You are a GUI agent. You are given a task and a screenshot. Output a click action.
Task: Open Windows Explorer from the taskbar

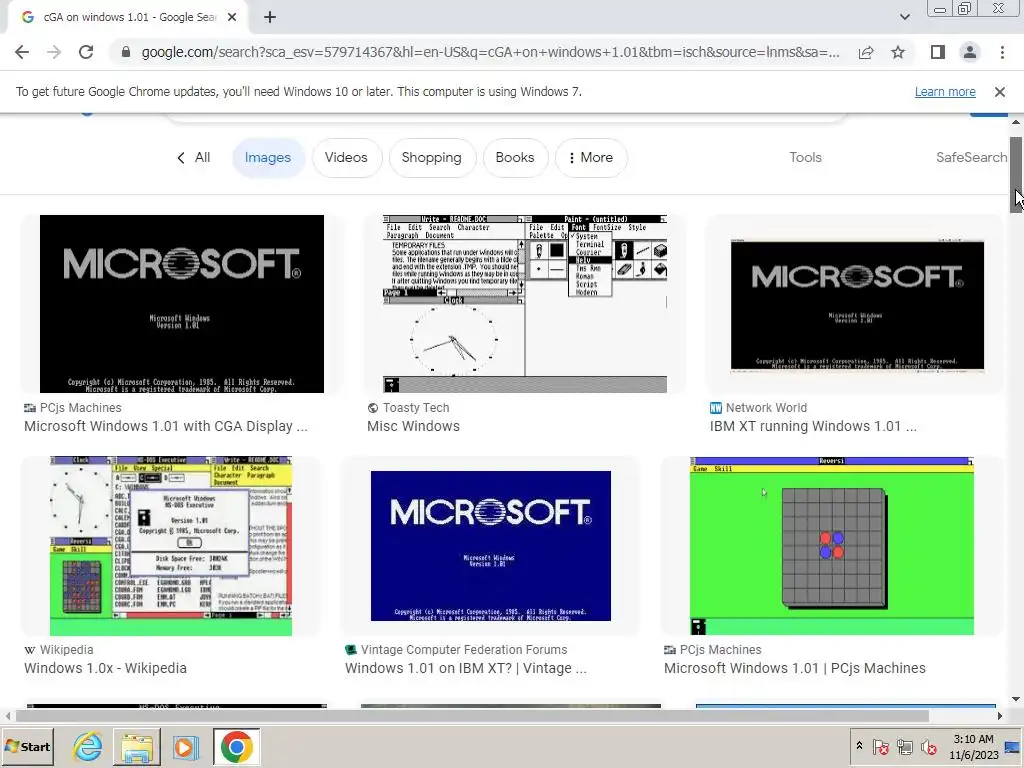tap(136, 747)
